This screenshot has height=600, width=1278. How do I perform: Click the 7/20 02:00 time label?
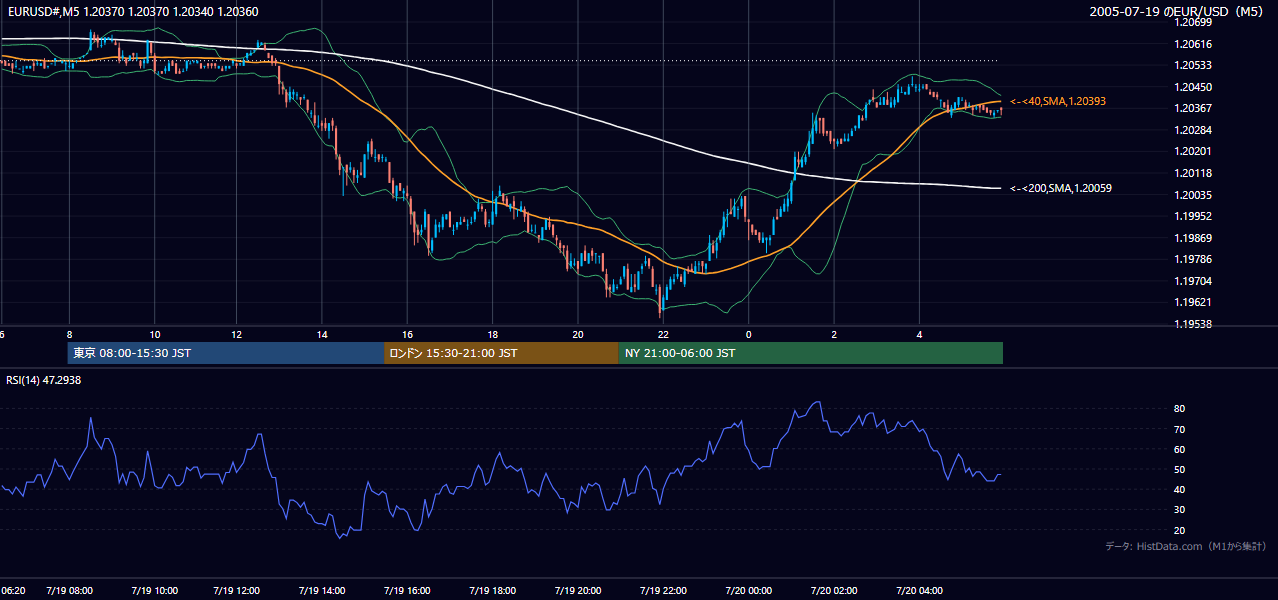pyautogui.click(x=833, y=590)
